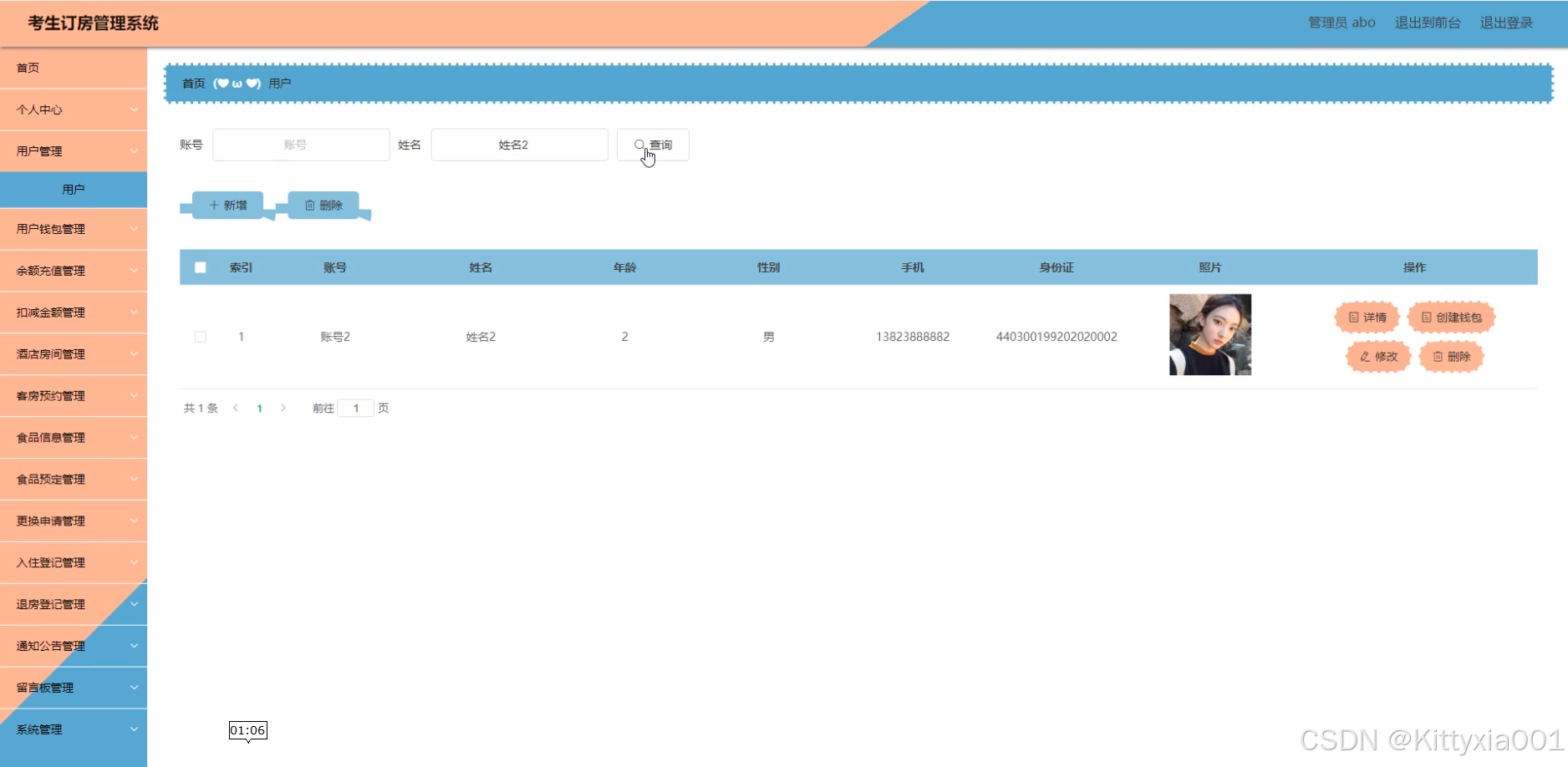Click the trash icon on the toolbar 删除 button
The height and width of the screenshot is (767, 1568).
point(309,205)
